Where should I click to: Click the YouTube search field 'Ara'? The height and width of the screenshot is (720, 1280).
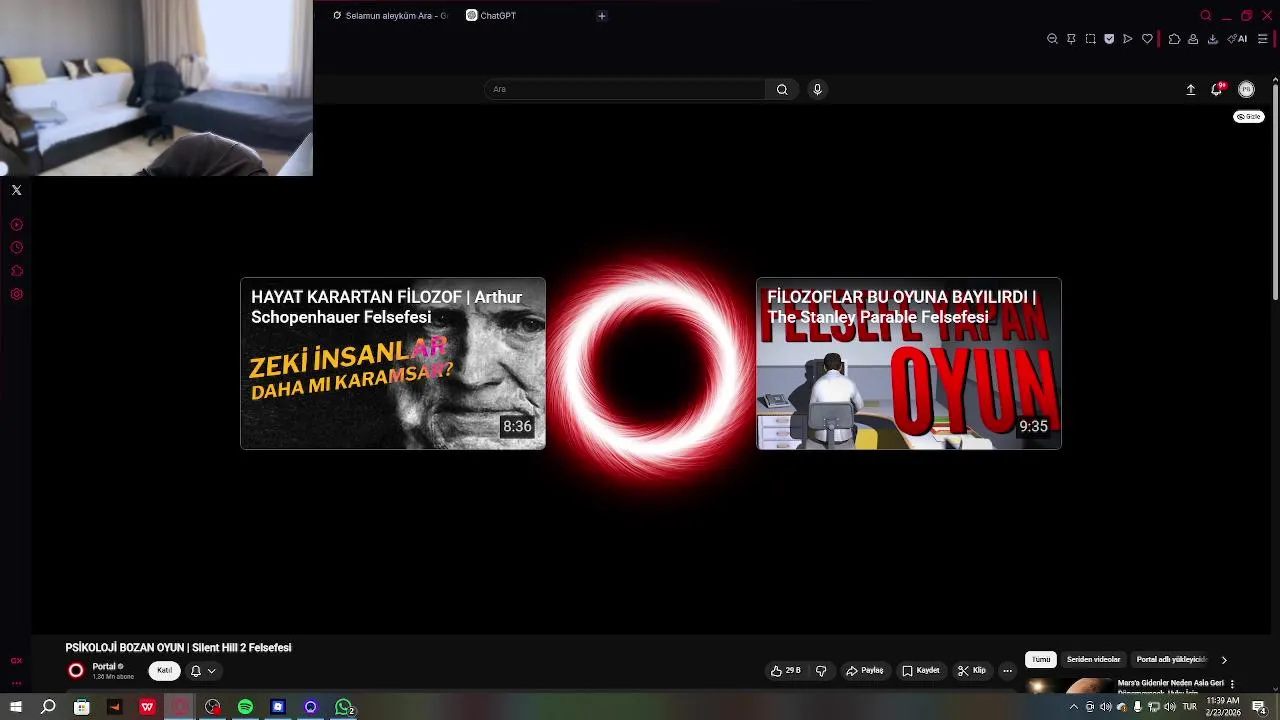(x=625, y=89)
